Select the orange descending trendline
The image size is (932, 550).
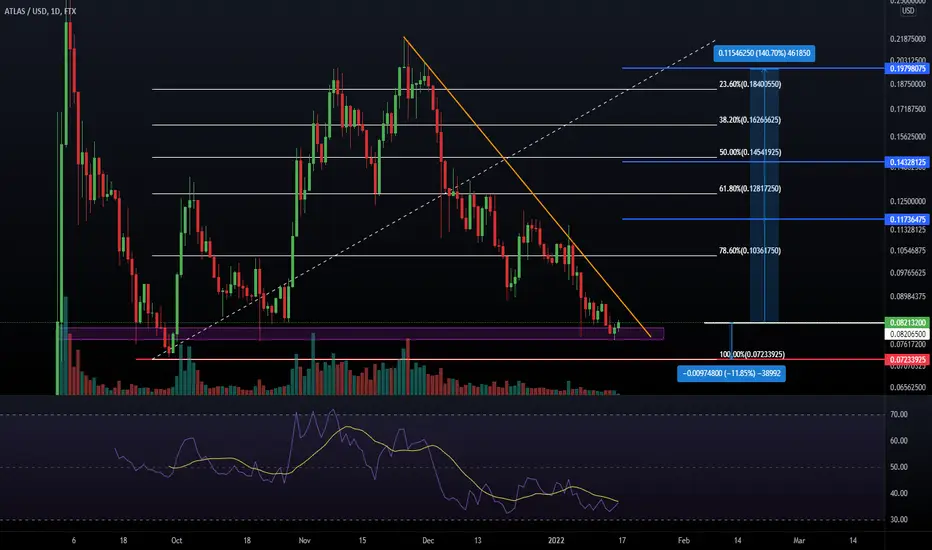[x=527, y=188]
